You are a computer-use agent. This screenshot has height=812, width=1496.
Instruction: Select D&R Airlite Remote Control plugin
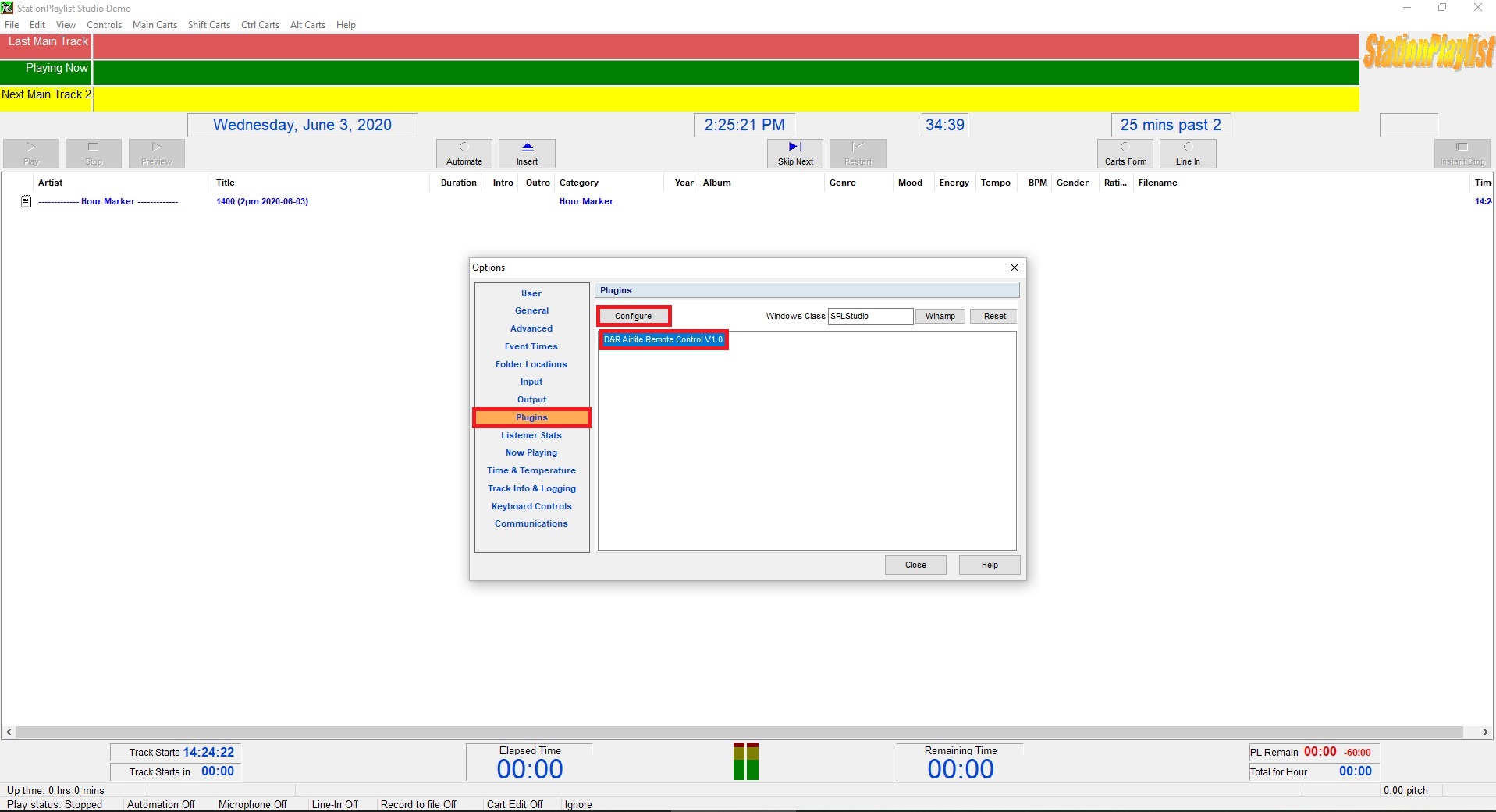tap(663, 339)
